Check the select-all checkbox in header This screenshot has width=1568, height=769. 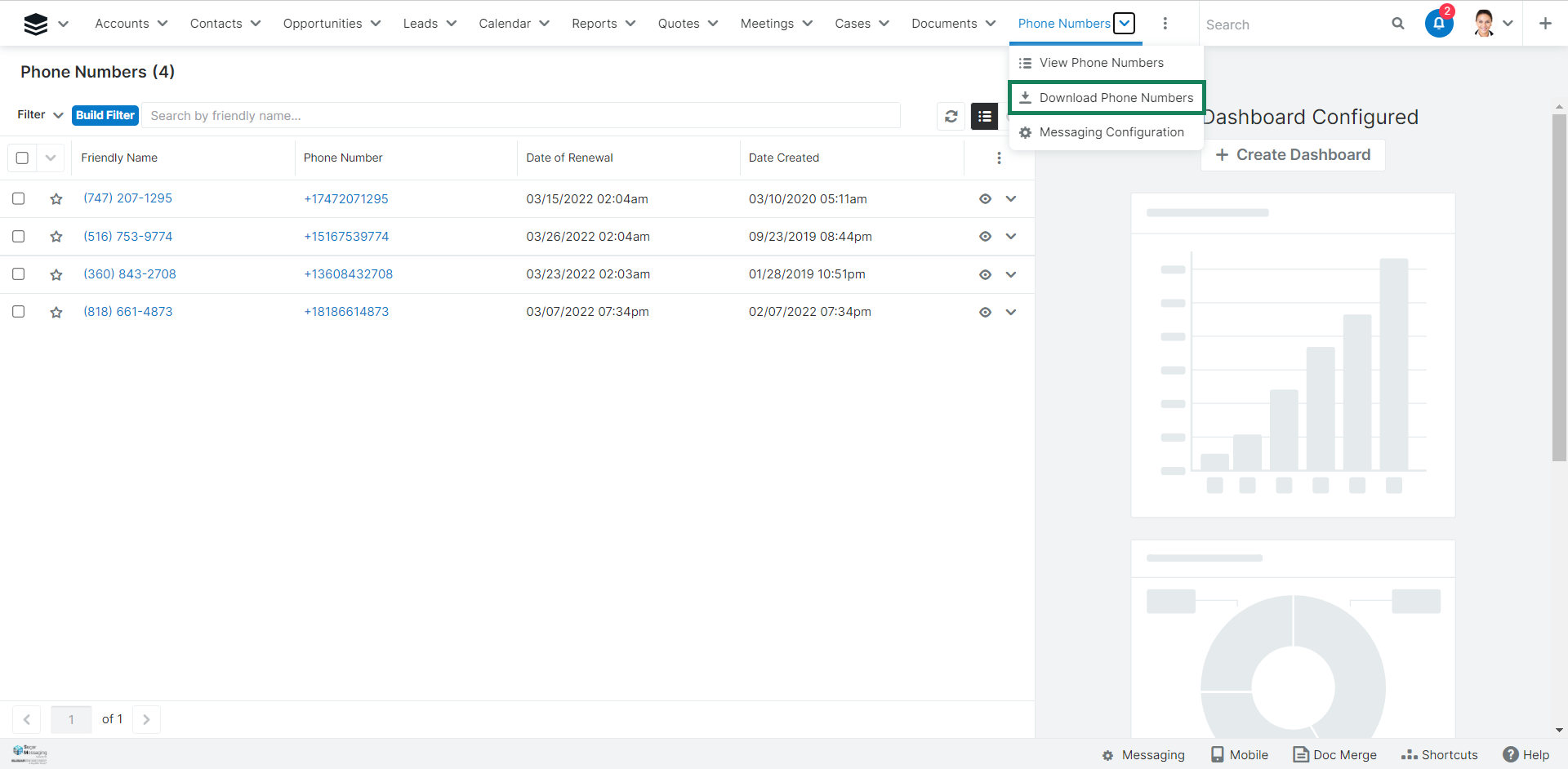pyautogui.click(x=22, y=158)
